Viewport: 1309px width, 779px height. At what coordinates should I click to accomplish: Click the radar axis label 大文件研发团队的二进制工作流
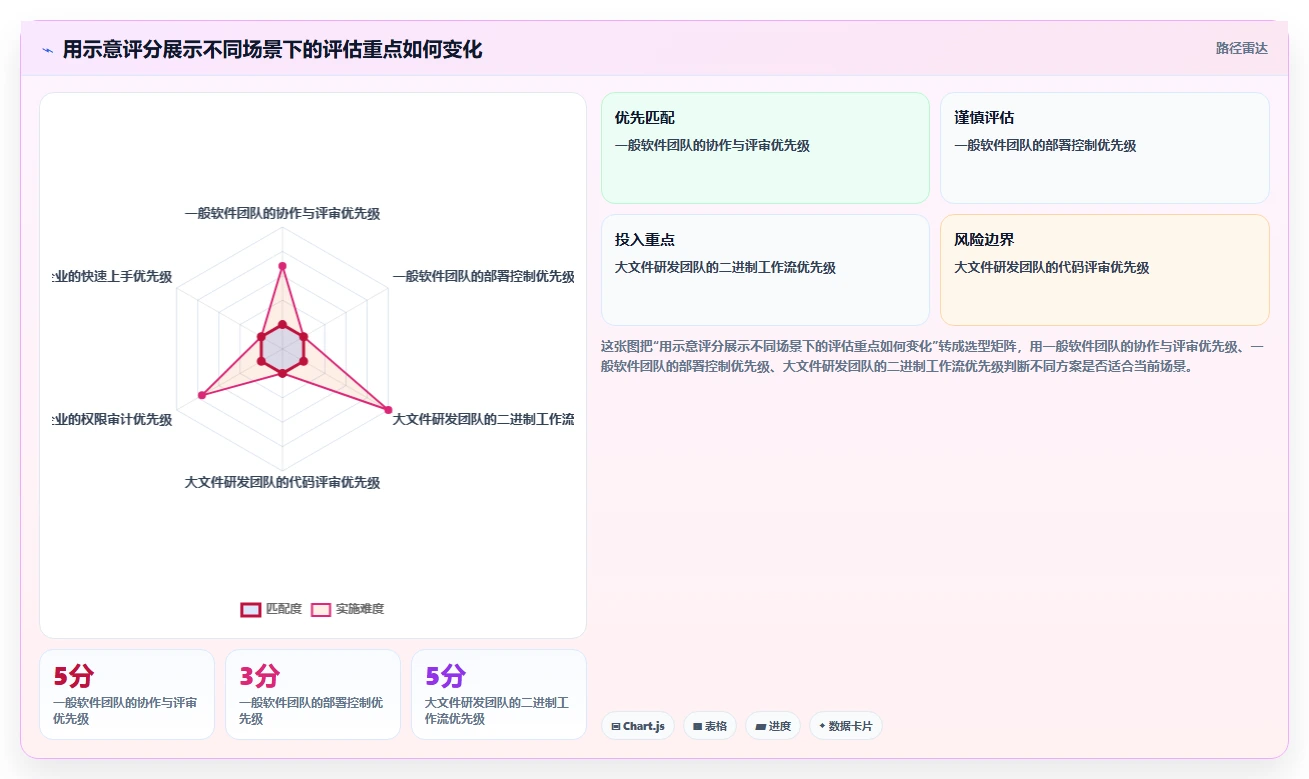tap(484, 419)
